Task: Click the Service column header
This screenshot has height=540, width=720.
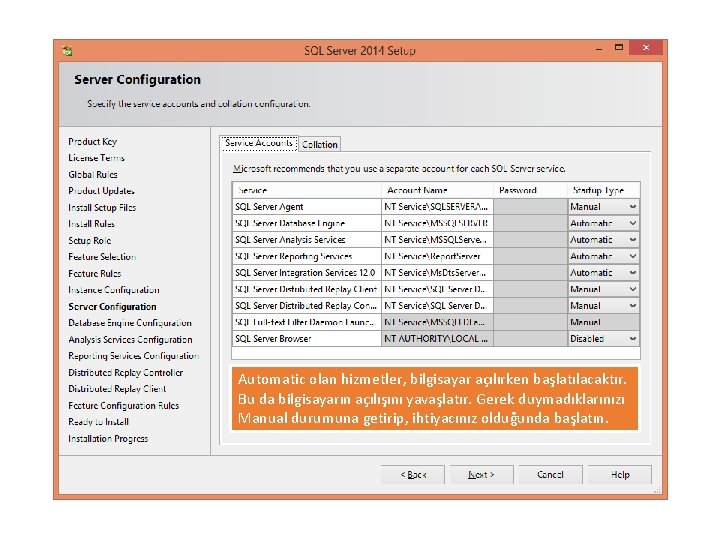Action: [x=307, y=190]
